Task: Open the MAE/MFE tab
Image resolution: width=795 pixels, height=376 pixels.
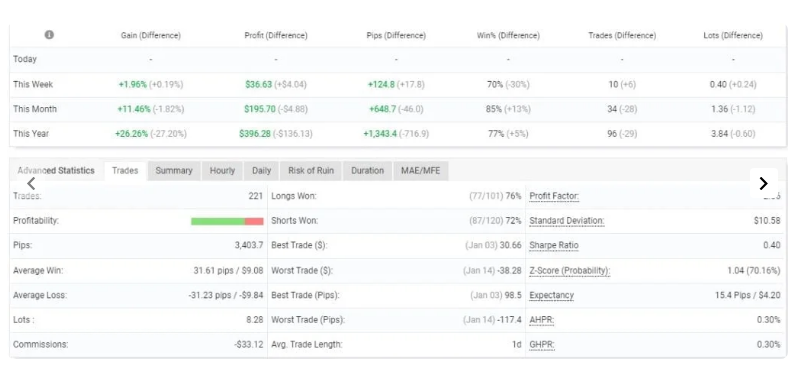Action: point(421,171)
